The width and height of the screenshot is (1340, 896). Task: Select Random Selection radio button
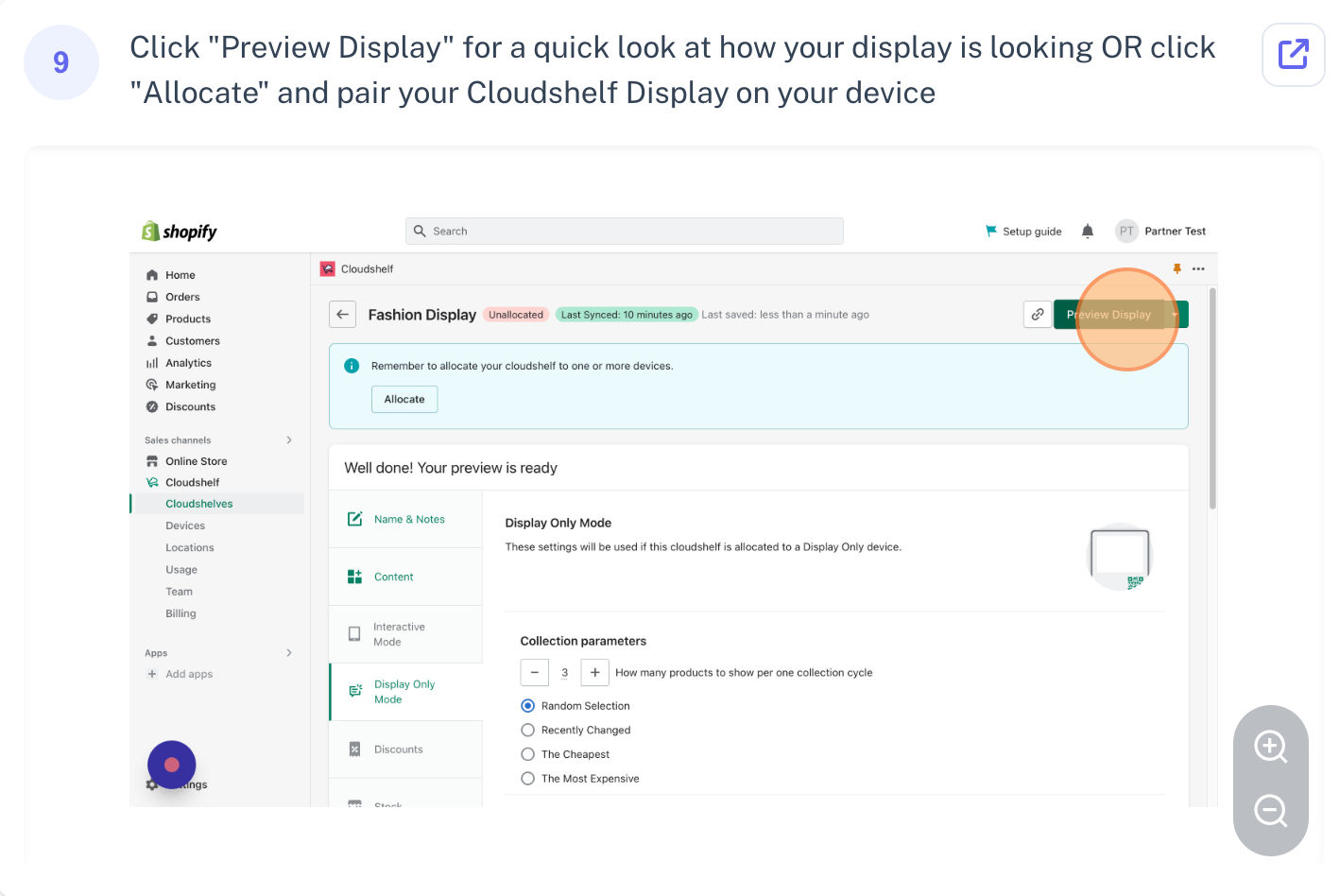pos(528,706)
